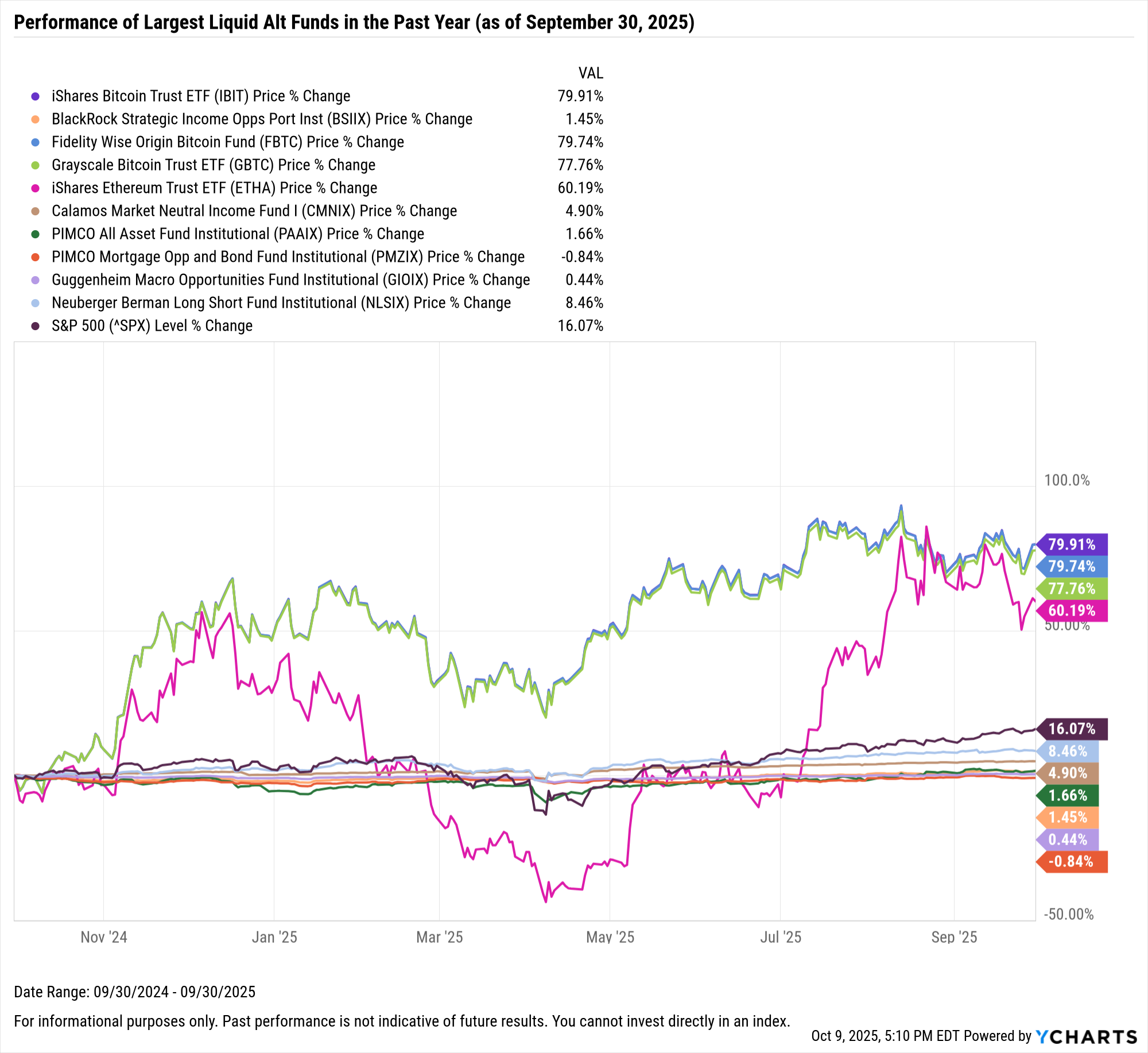The image size is (1148, 1053).
Task: Select the blue FBTC legend marker
Action: (36, 142)
